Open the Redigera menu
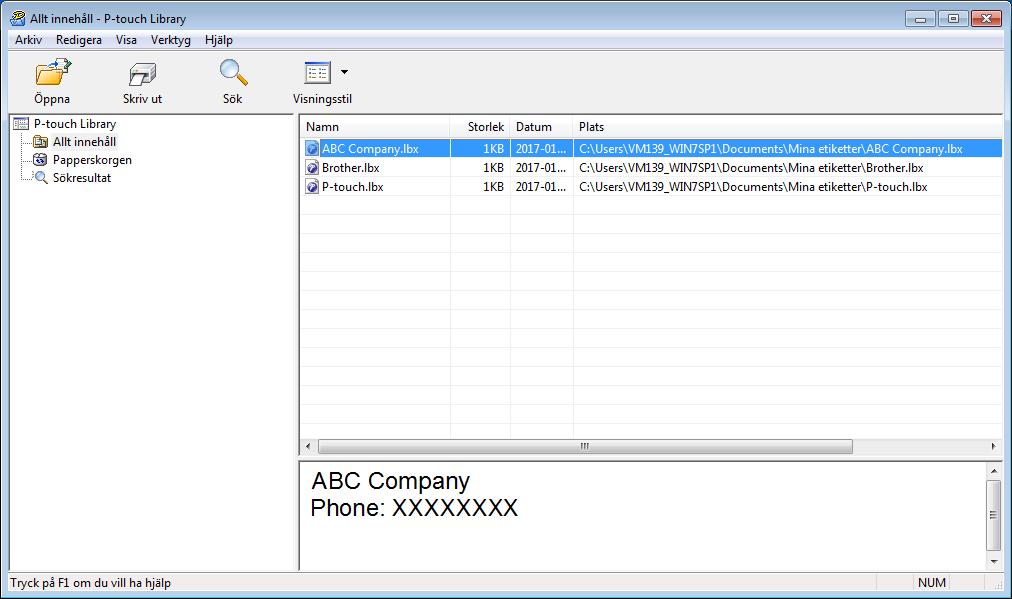 pyautogui.click(x=79, y=40)
